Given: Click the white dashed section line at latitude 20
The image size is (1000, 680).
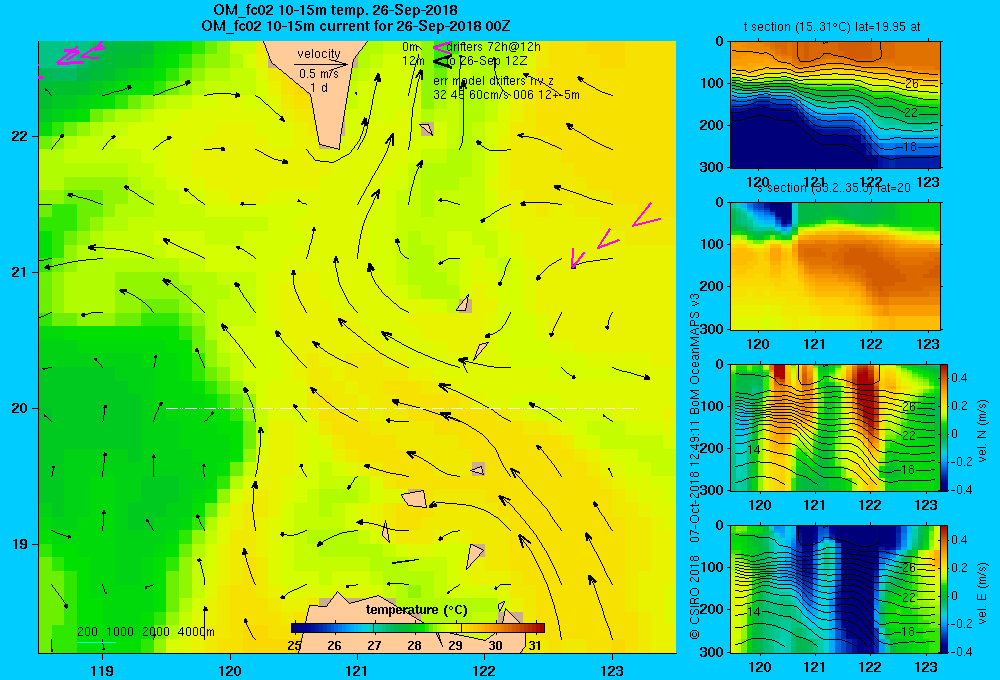Looking at the screenshot, I should click(401, 408).
